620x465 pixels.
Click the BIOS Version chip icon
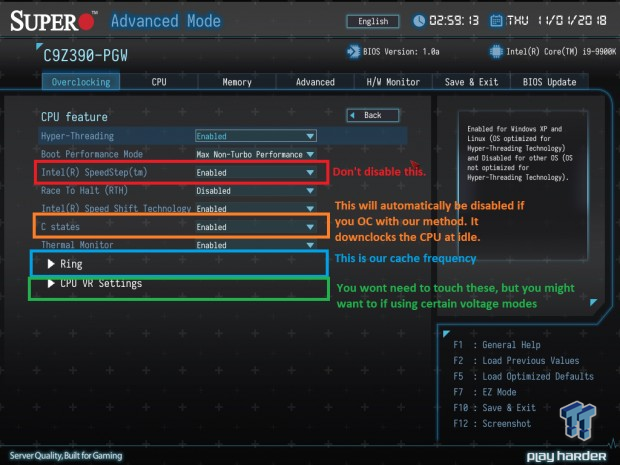click(x=353, y=51)
